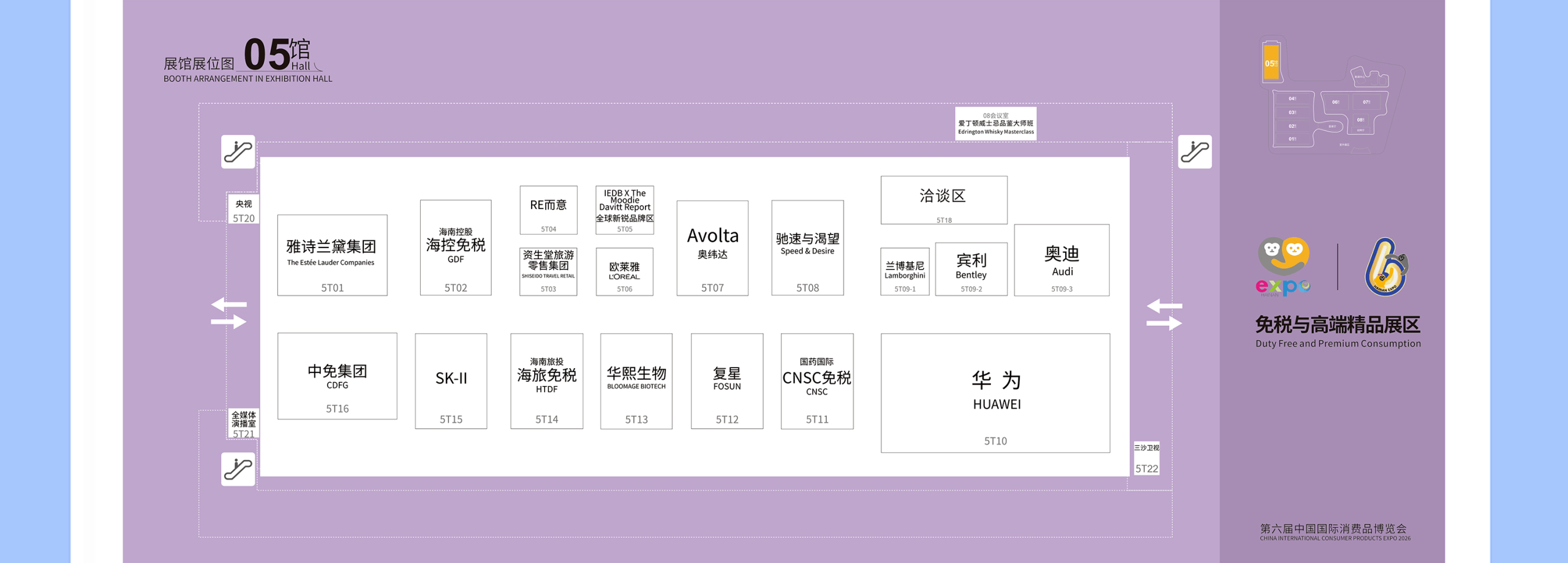
Task: Select the 洽谈区 negotiation area 5T18
Action: point(943,199)
